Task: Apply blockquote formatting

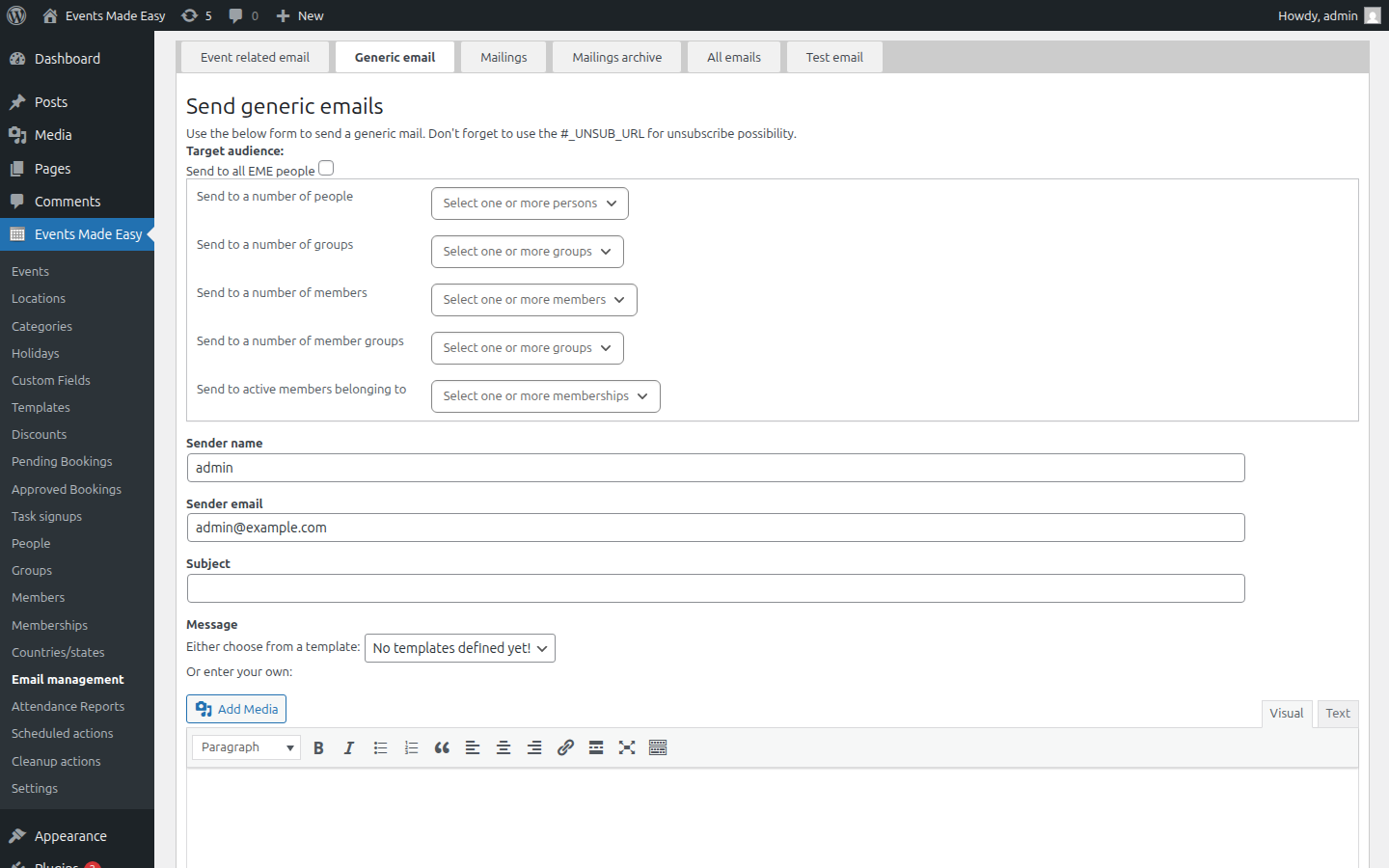Action: tap(442, 747)
